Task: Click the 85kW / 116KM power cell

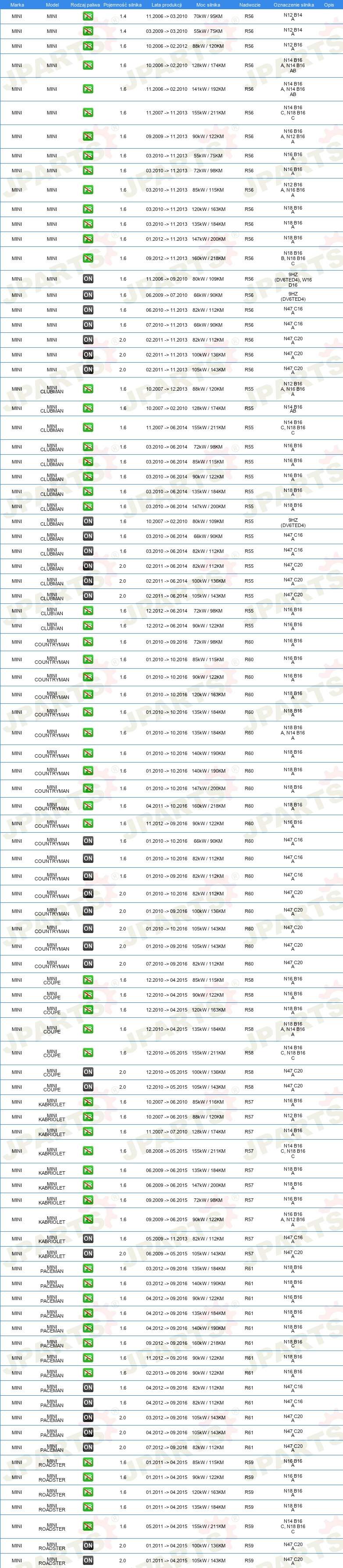Action: [x=208, y=1102]
